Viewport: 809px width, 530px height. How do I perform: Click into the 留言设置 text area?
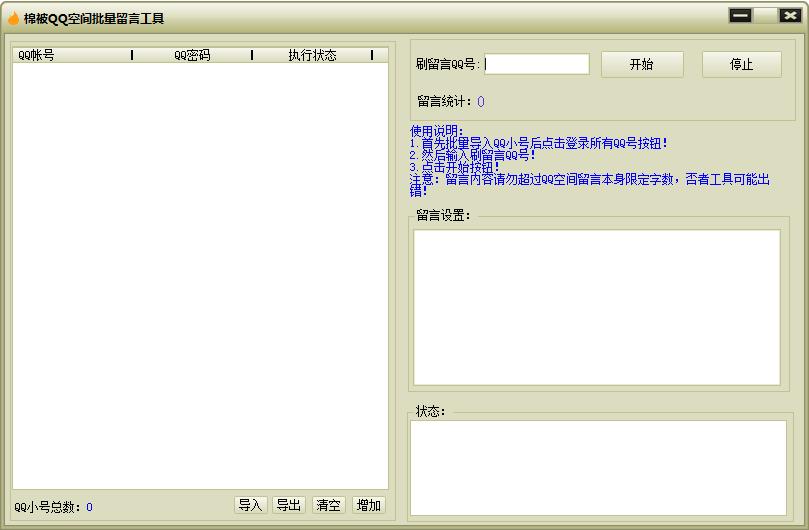(x=596, y=307)
